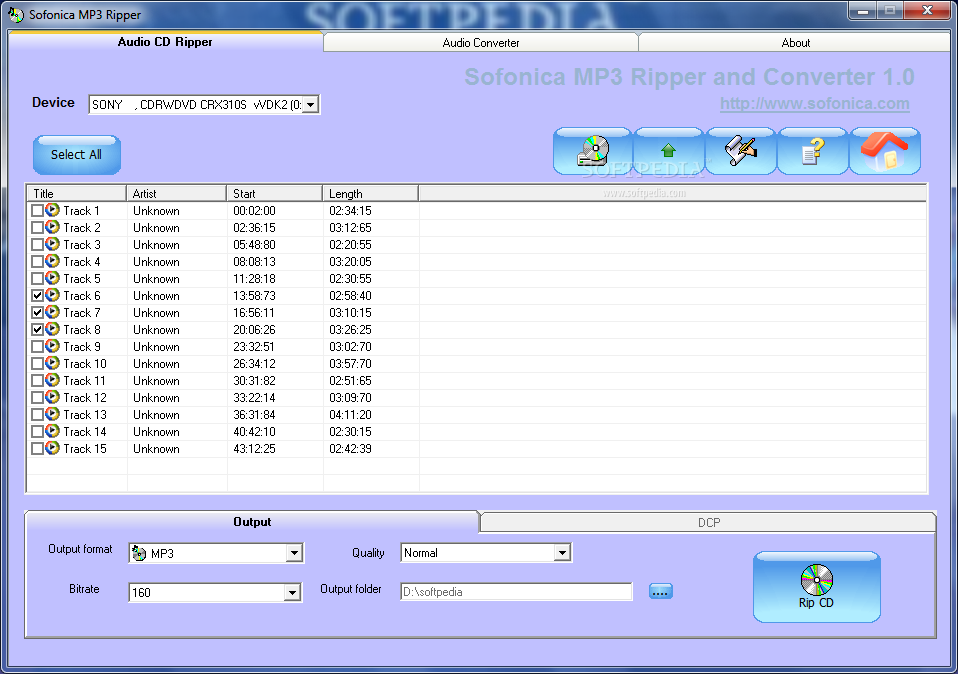
Task: Open the help question-mark icon
Action: [813, 151]
